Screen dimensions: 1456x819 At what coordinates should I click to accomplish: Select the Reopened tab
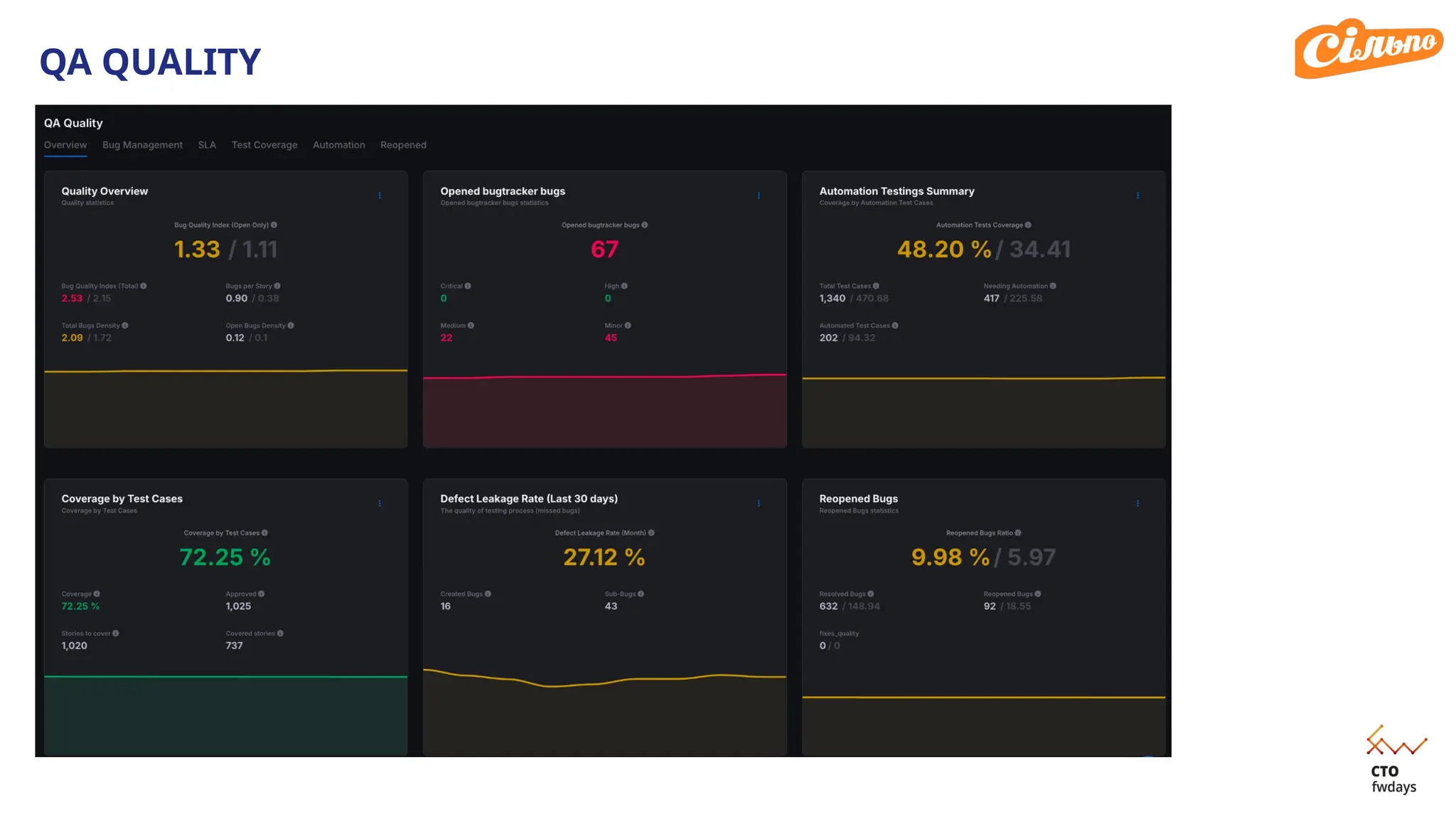(403, 145)
